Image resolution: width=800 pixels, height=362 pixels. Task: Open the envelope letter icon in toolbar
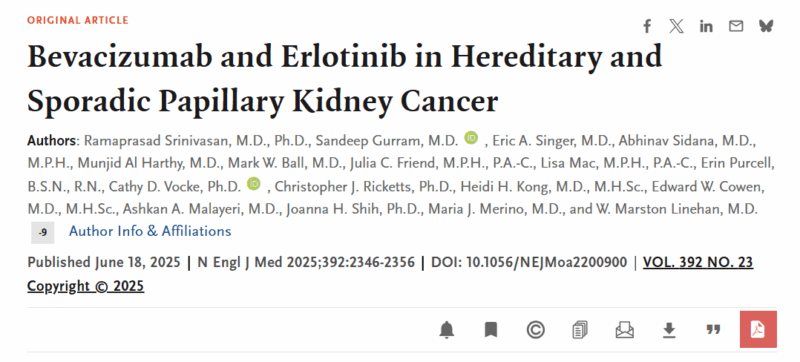[x=624, y=330]
